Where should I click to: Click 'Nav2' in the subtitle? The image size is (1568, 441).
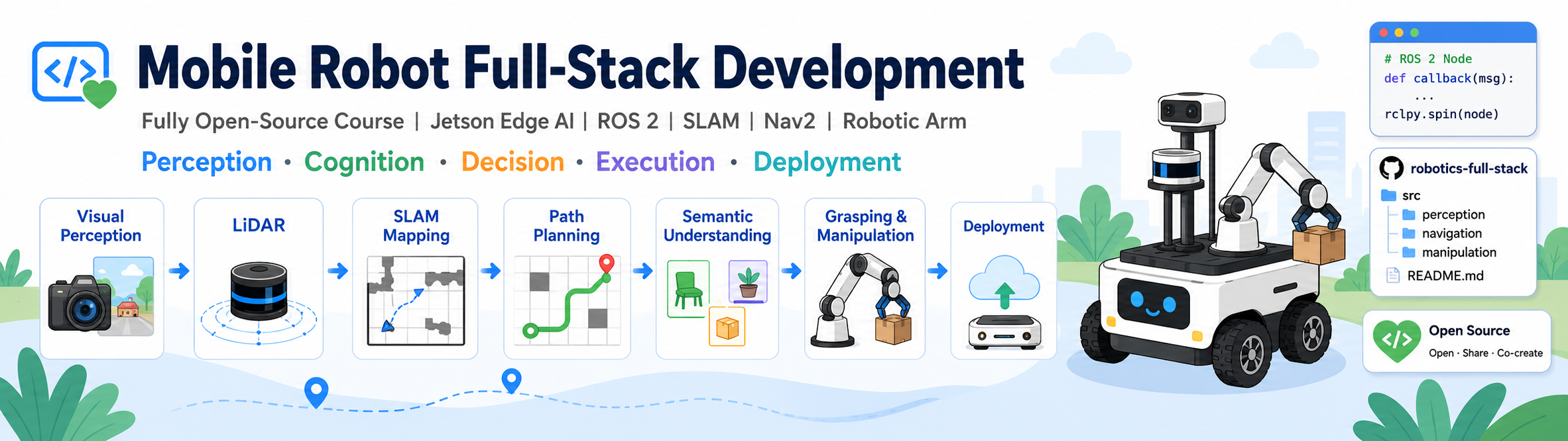click(790, 121)
